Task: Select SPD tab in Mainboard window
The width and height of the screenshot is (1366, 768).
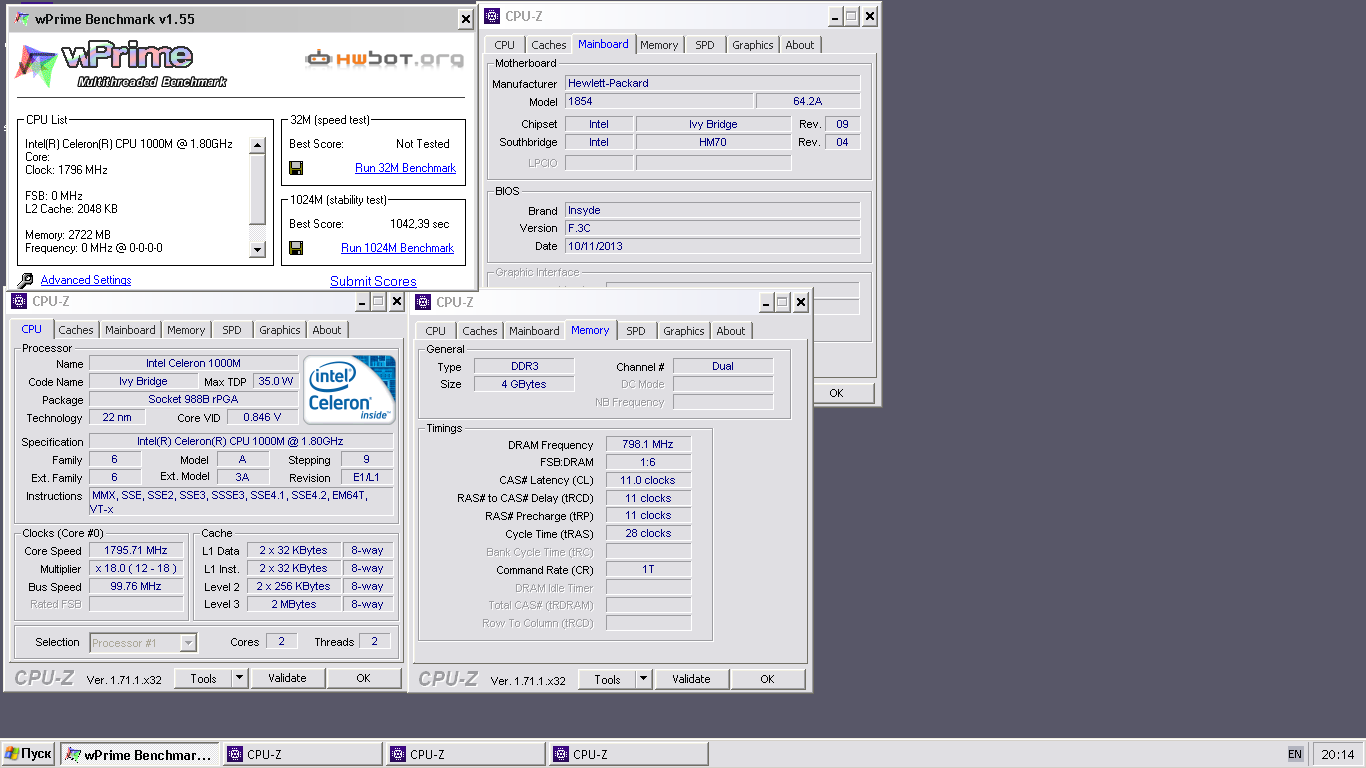Action: point(705,45)
